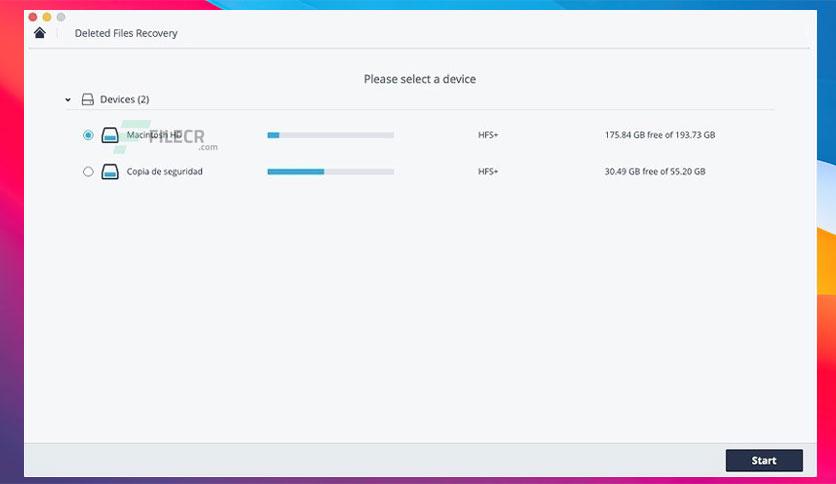Collapse the Devices (2) list arrow

coord(68,100)
